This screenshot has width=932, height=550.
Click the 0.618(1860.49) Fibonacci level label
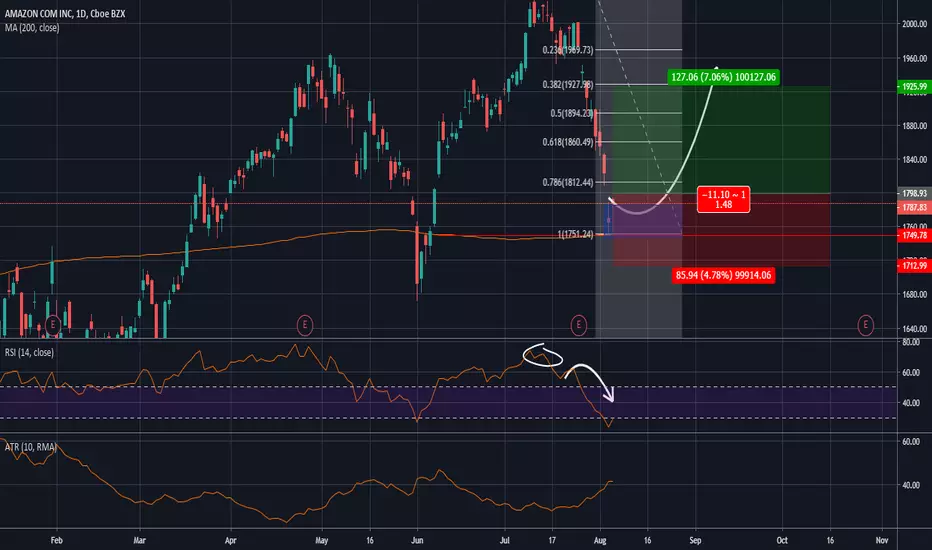click(568, 142)
